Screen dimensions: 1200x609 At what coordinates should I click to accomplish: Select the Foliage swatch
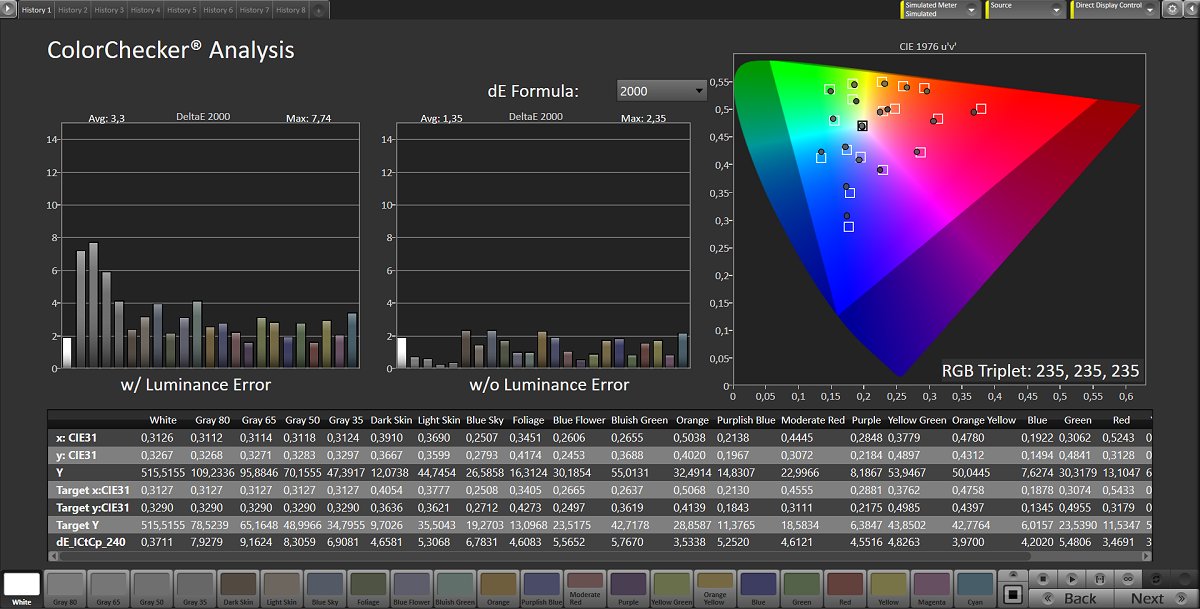[368, 588]
